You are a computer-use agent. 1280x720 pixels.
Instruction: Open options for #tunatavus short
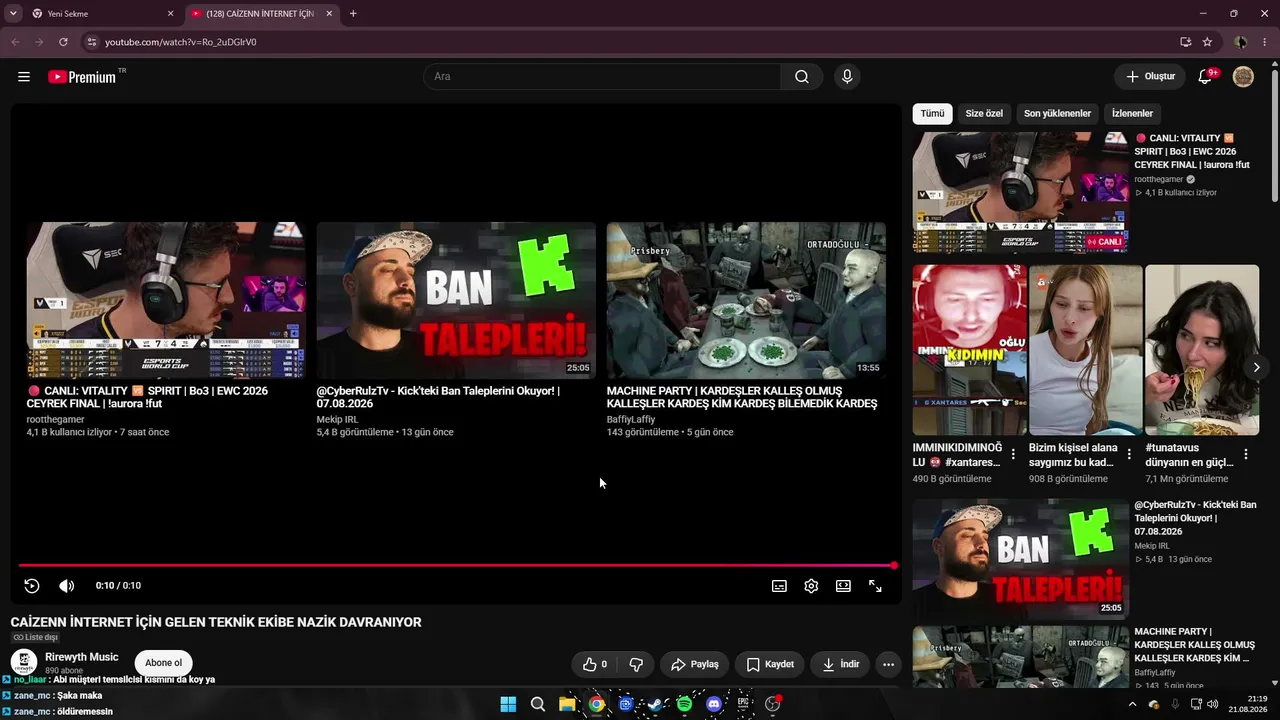(1245, 454)
